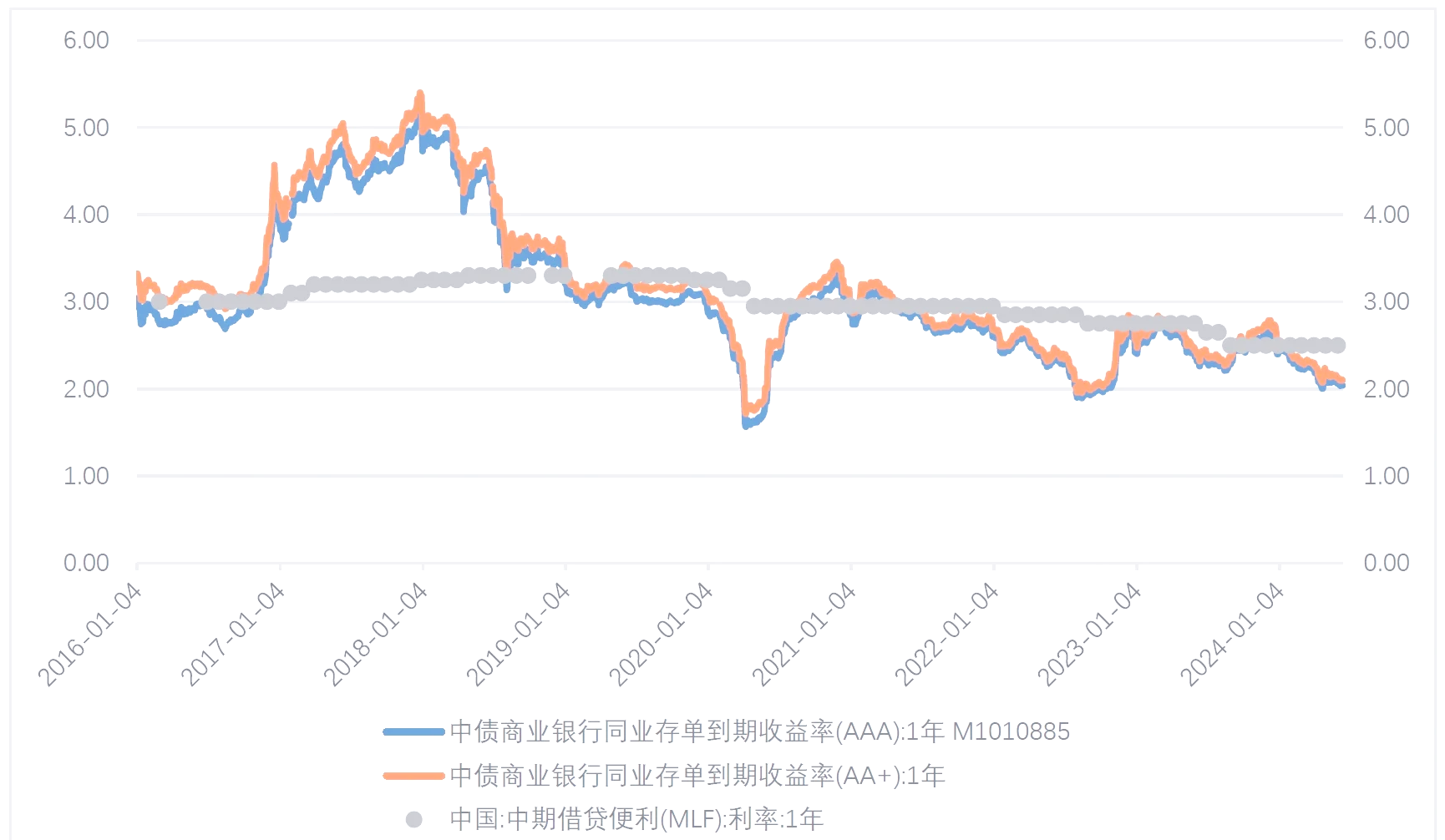The image size is (1445, 840).
Task: Click the 2024-01-04 x-axis date label
Action: [x=1233, y=635]
